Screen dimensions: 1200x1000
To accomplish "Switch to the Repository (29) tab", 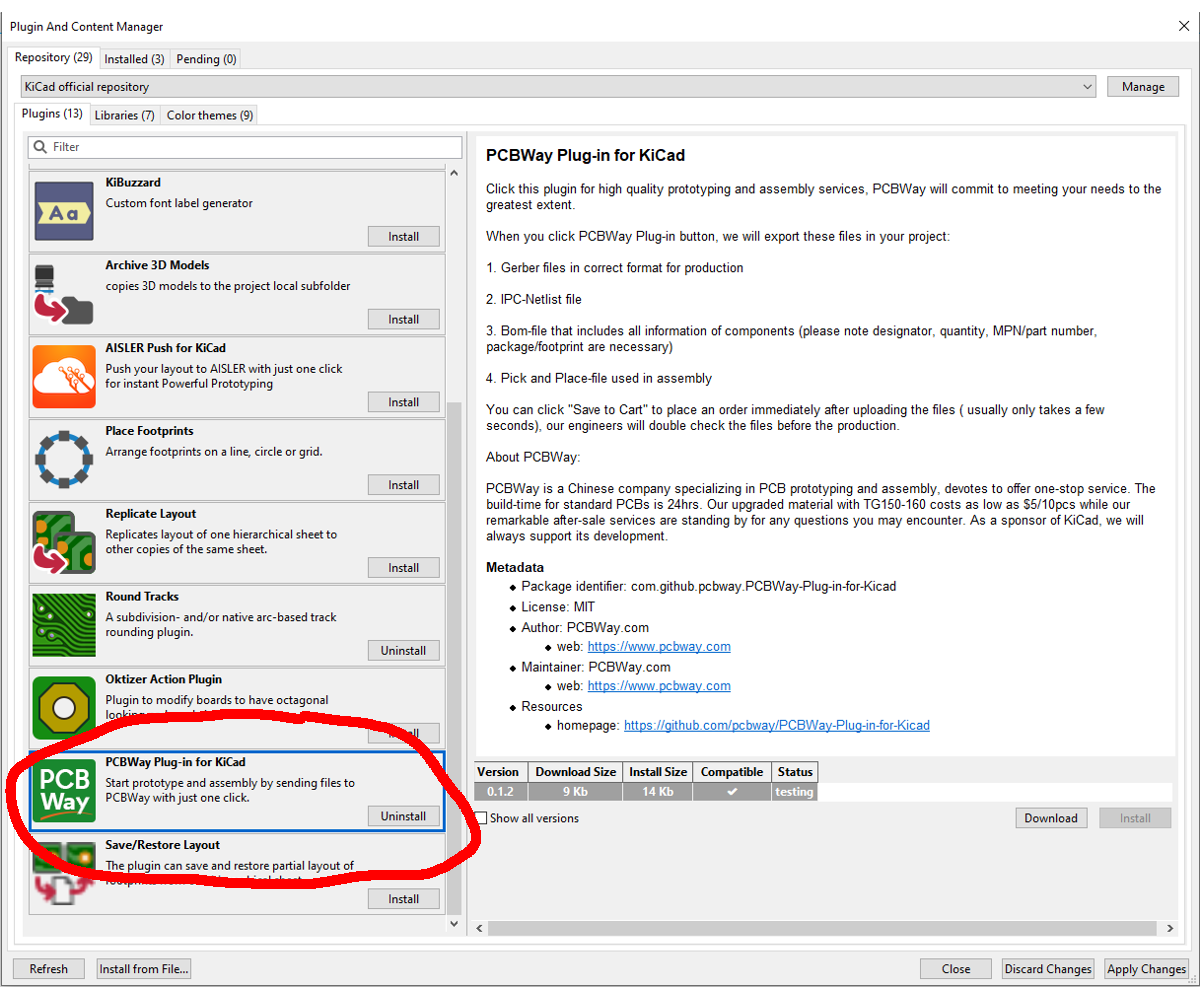I will 54,58.
